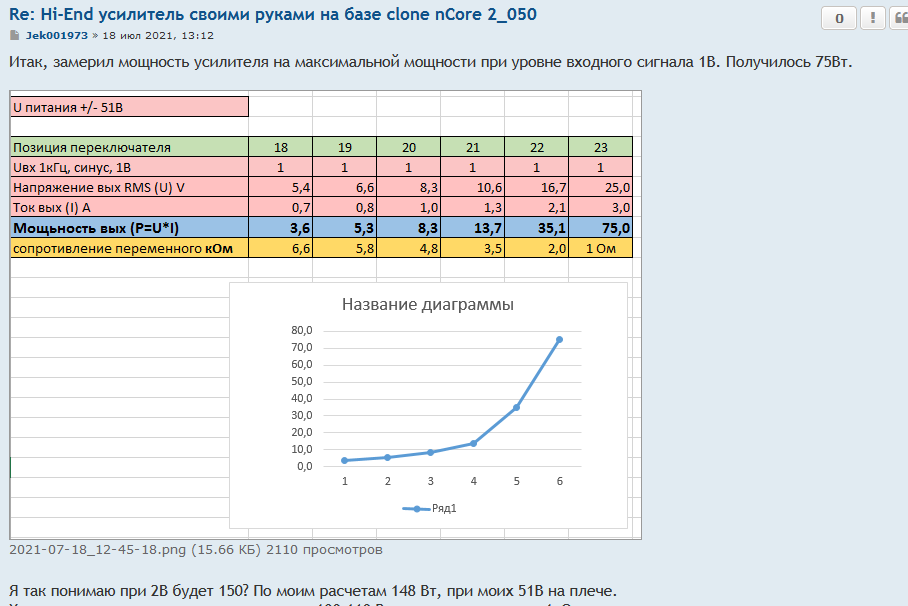Click the 75,0 output power cell

pos(600,227)
